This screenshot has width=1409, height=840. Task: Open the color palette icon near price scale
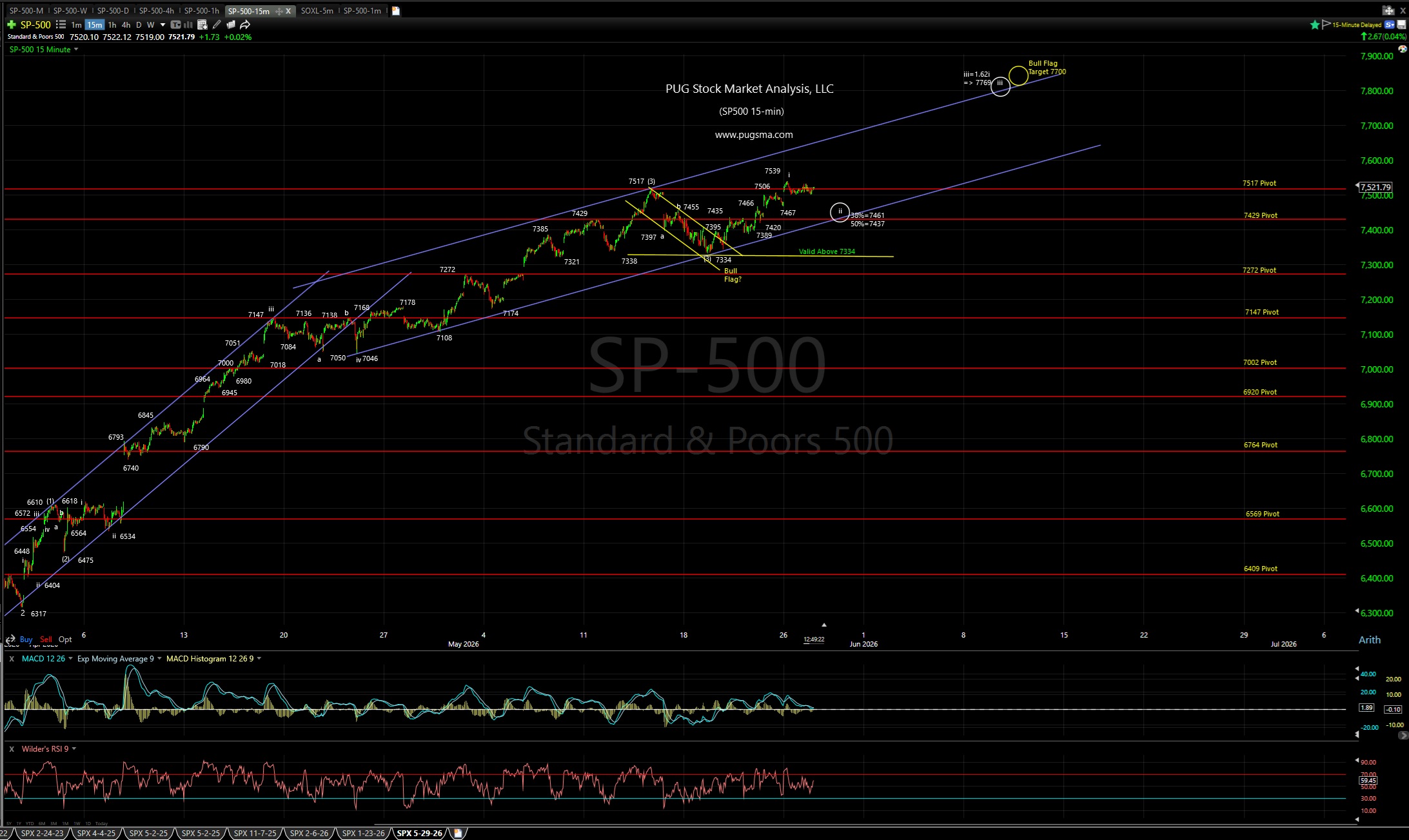pos(1402,49)
